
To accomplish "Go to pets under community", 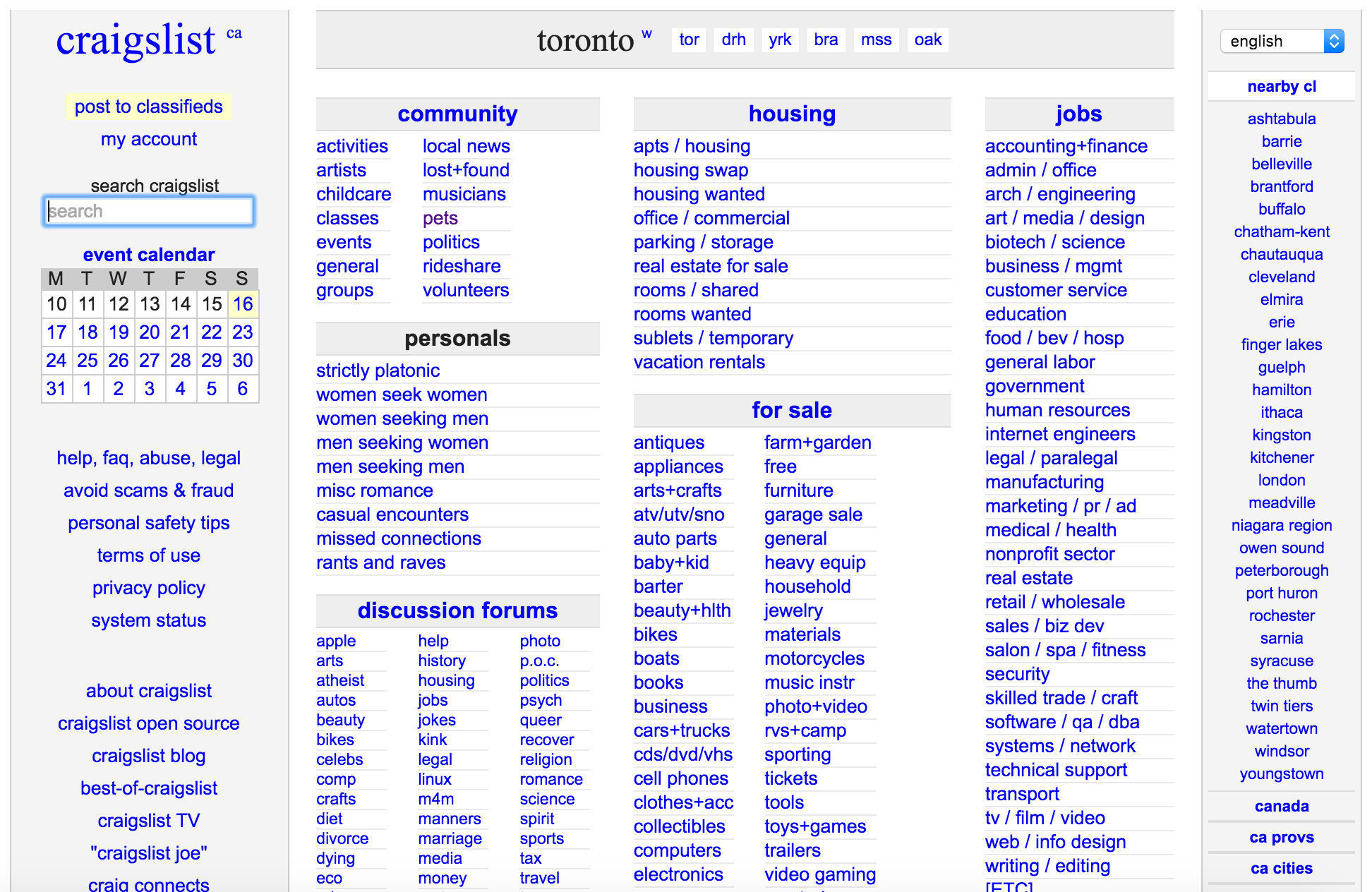I will [x=440, y=218].
